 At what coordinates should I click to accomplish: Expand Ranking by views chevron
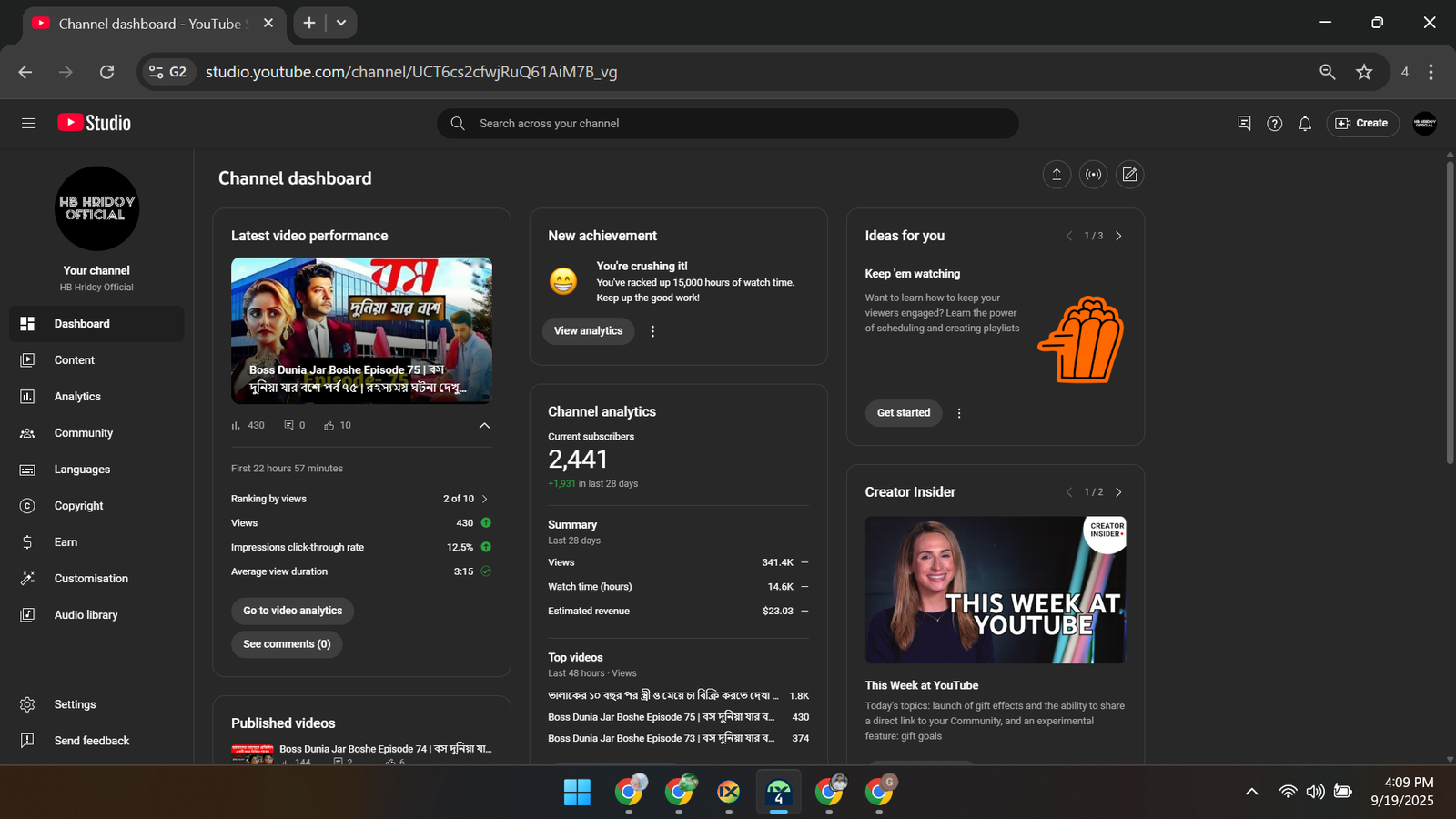485,499
